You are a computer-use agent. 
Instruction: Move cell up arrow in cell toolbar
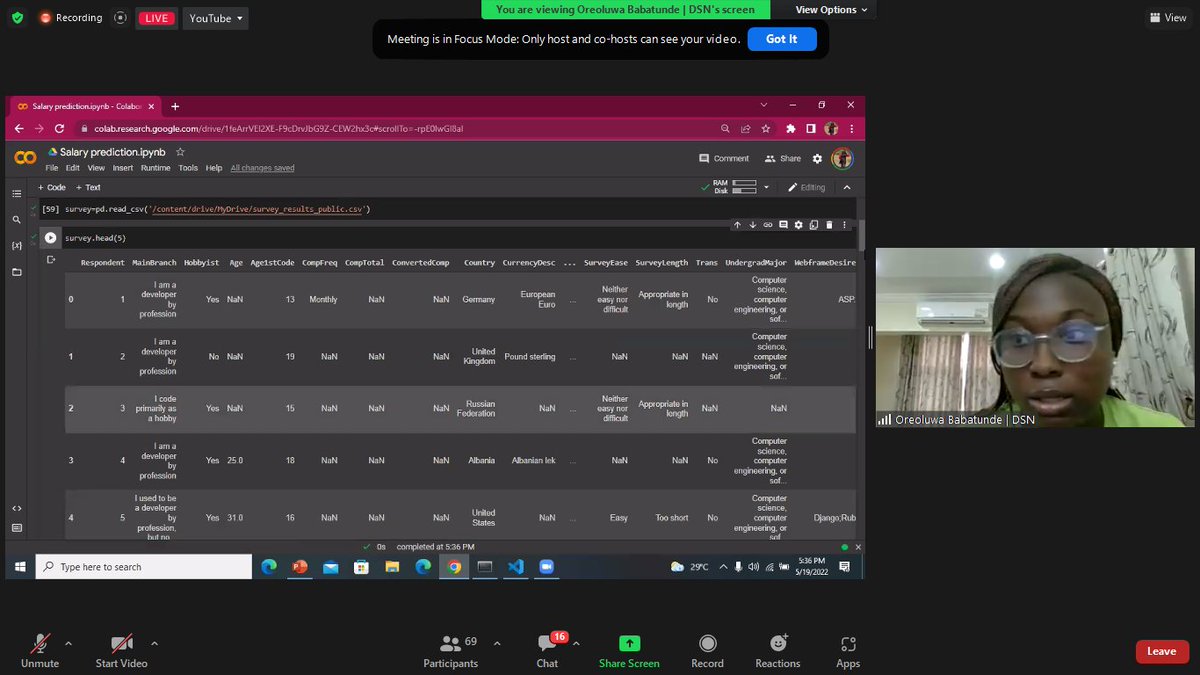[x=737, y=225]
